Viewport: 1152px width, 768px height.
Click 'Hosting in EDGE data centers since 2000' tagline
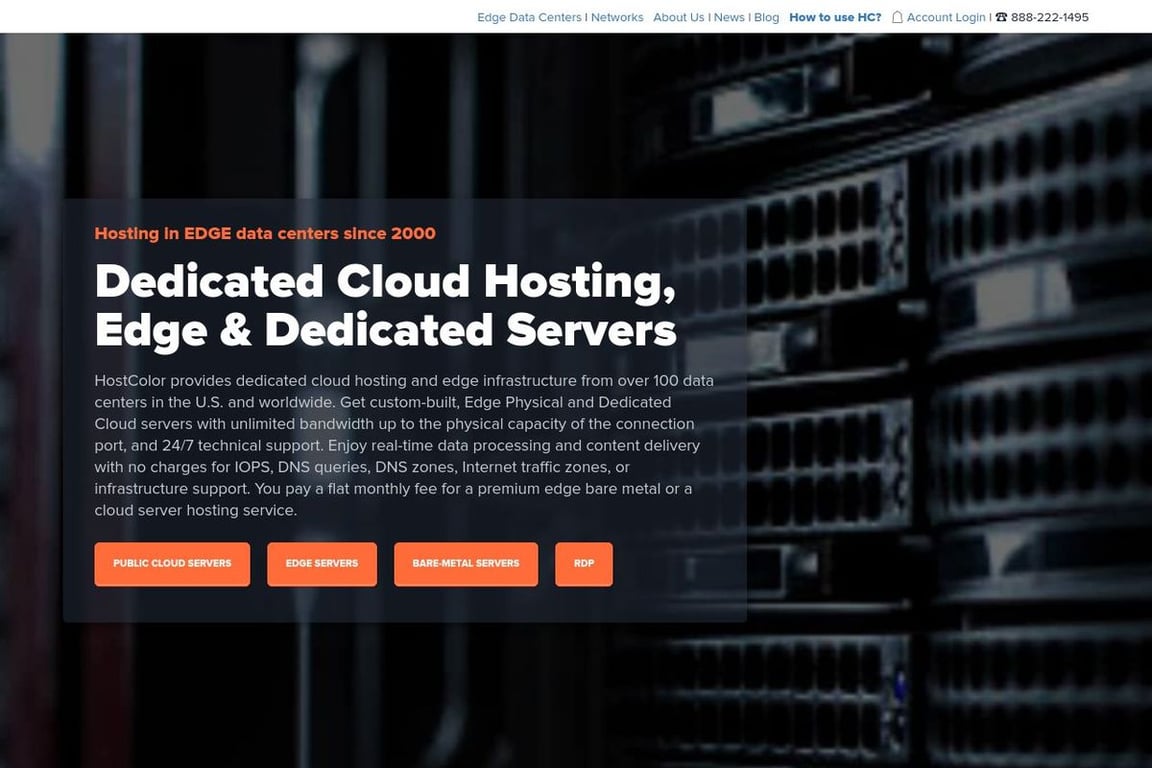[265, 233]
